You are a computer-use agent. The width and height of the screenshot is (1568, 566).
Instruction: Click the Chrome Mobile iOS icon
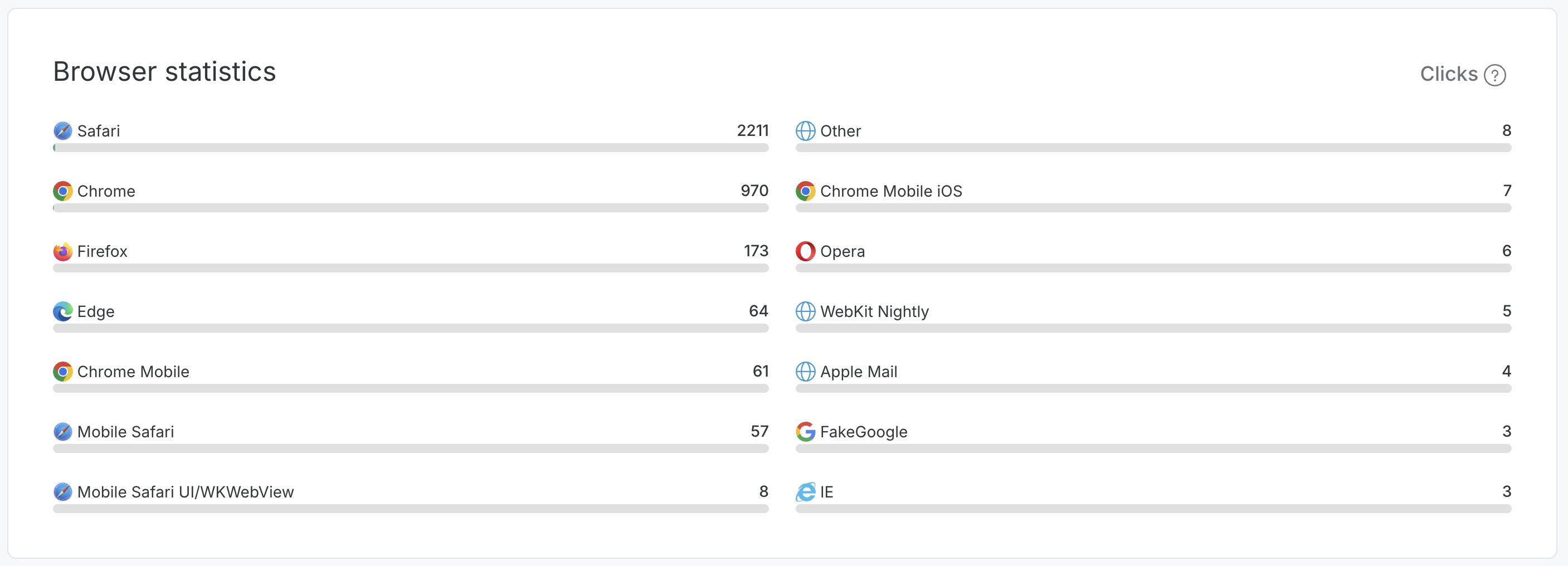tap(805, 191)
